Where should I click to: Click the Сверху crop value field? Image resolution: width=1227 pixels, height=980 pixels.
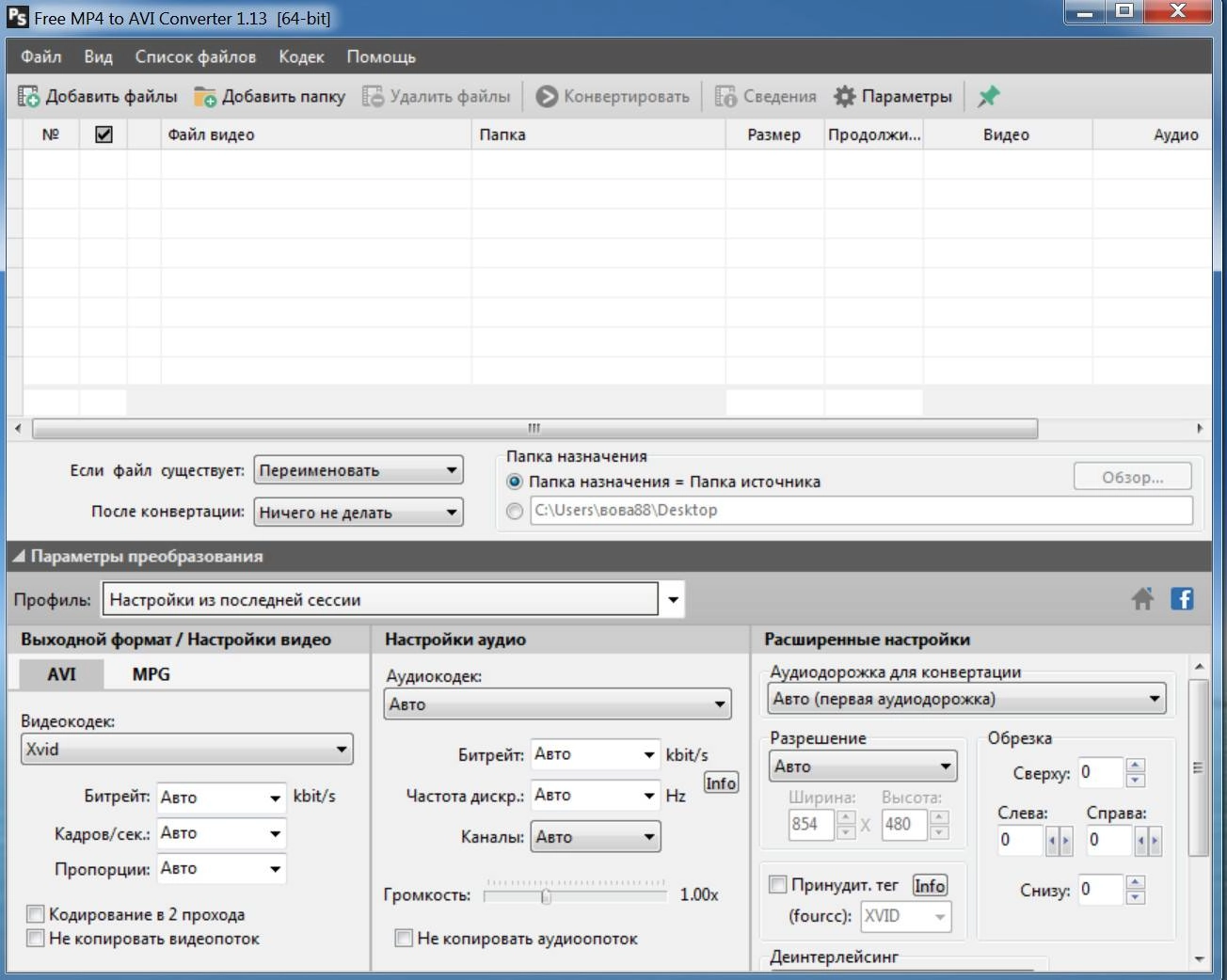pyautogui.click(x=1100, y=773)
